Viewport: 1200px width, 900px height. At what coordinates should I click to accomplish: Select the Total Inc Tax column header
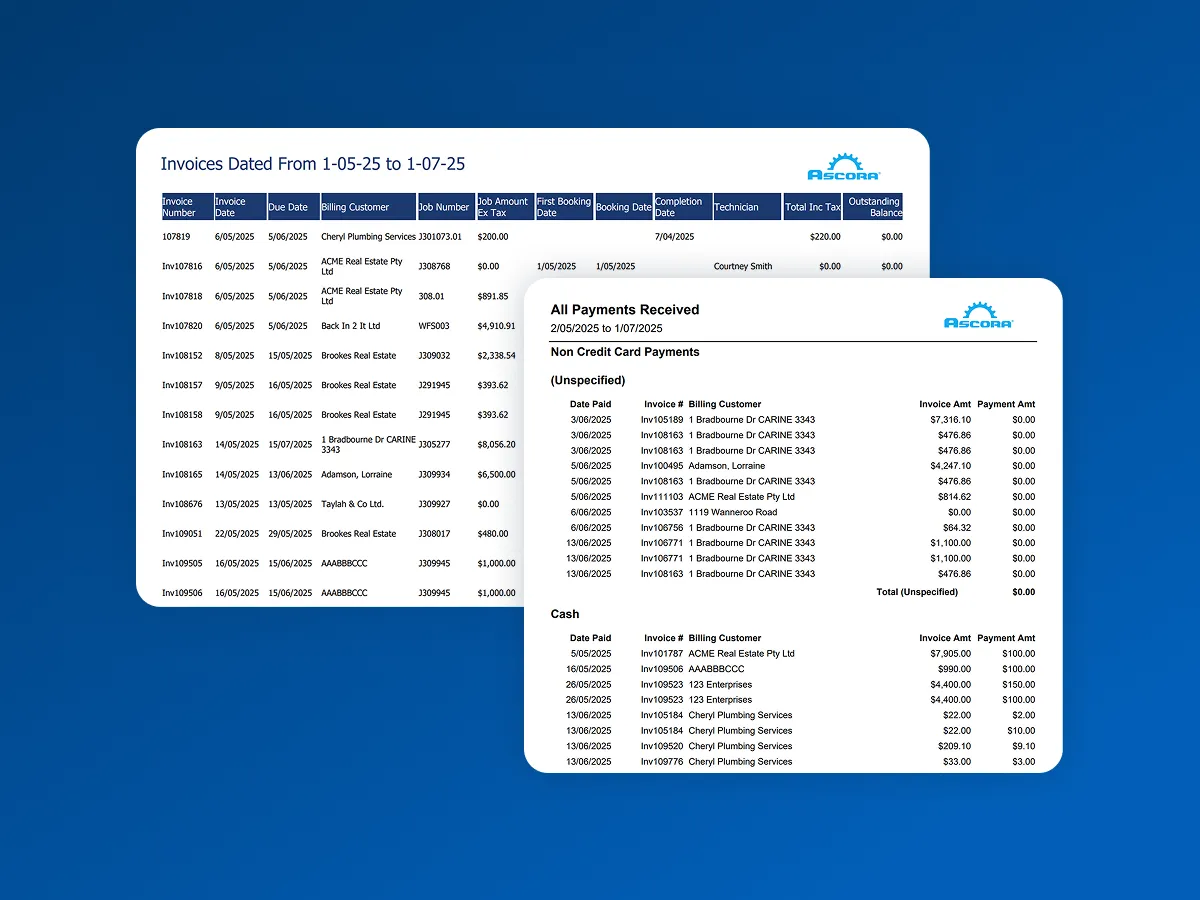click(x=812, y=207)
